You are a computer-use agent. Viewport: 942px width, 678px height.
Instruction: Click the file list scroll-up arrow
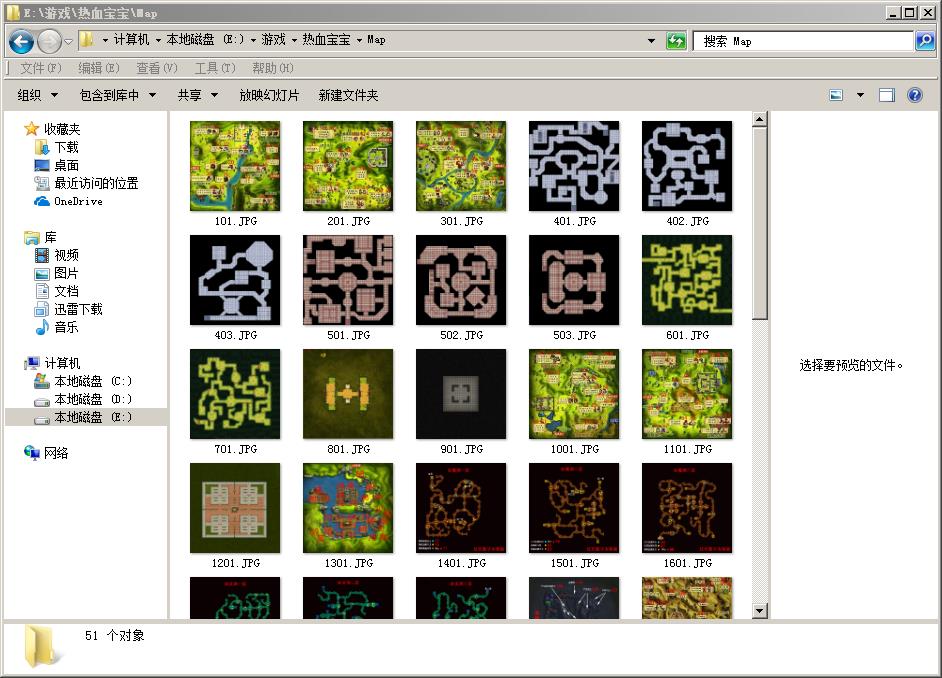759,119
